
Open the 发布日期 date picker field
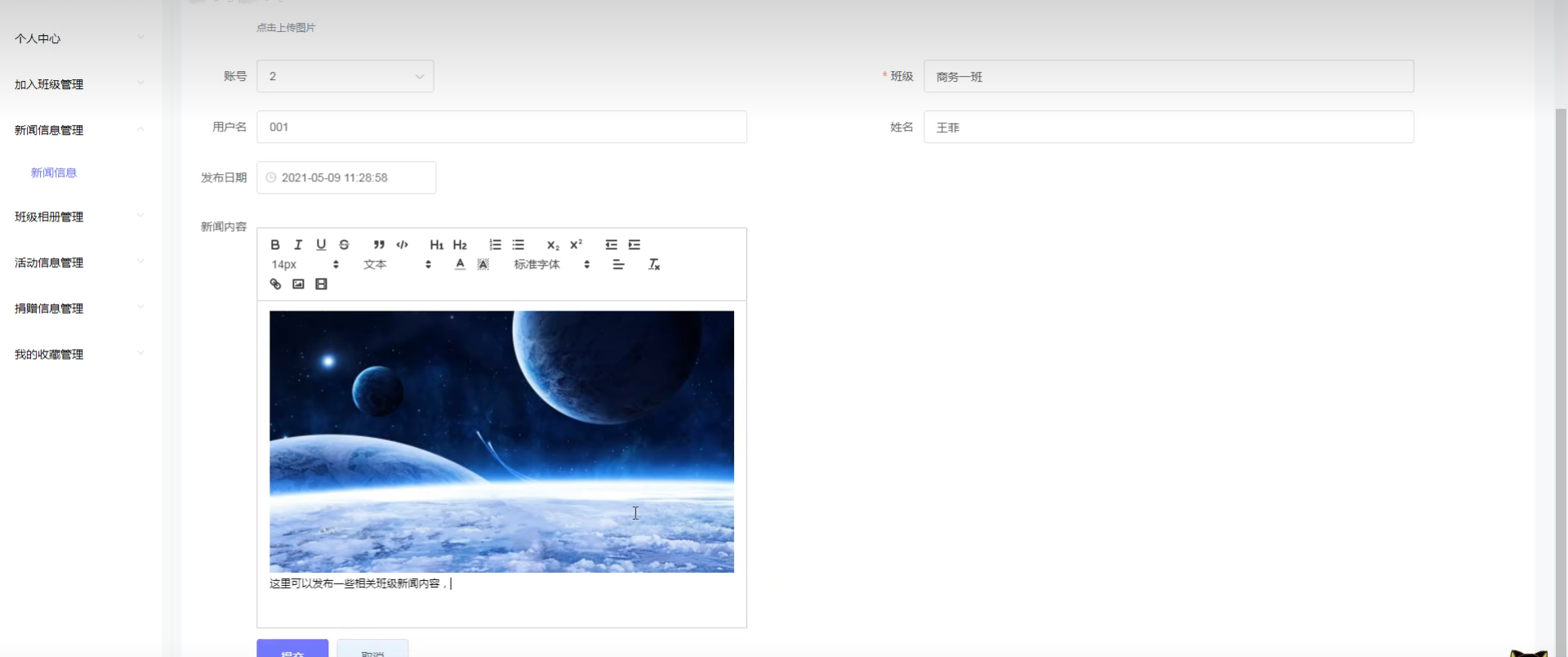[346, 177]
